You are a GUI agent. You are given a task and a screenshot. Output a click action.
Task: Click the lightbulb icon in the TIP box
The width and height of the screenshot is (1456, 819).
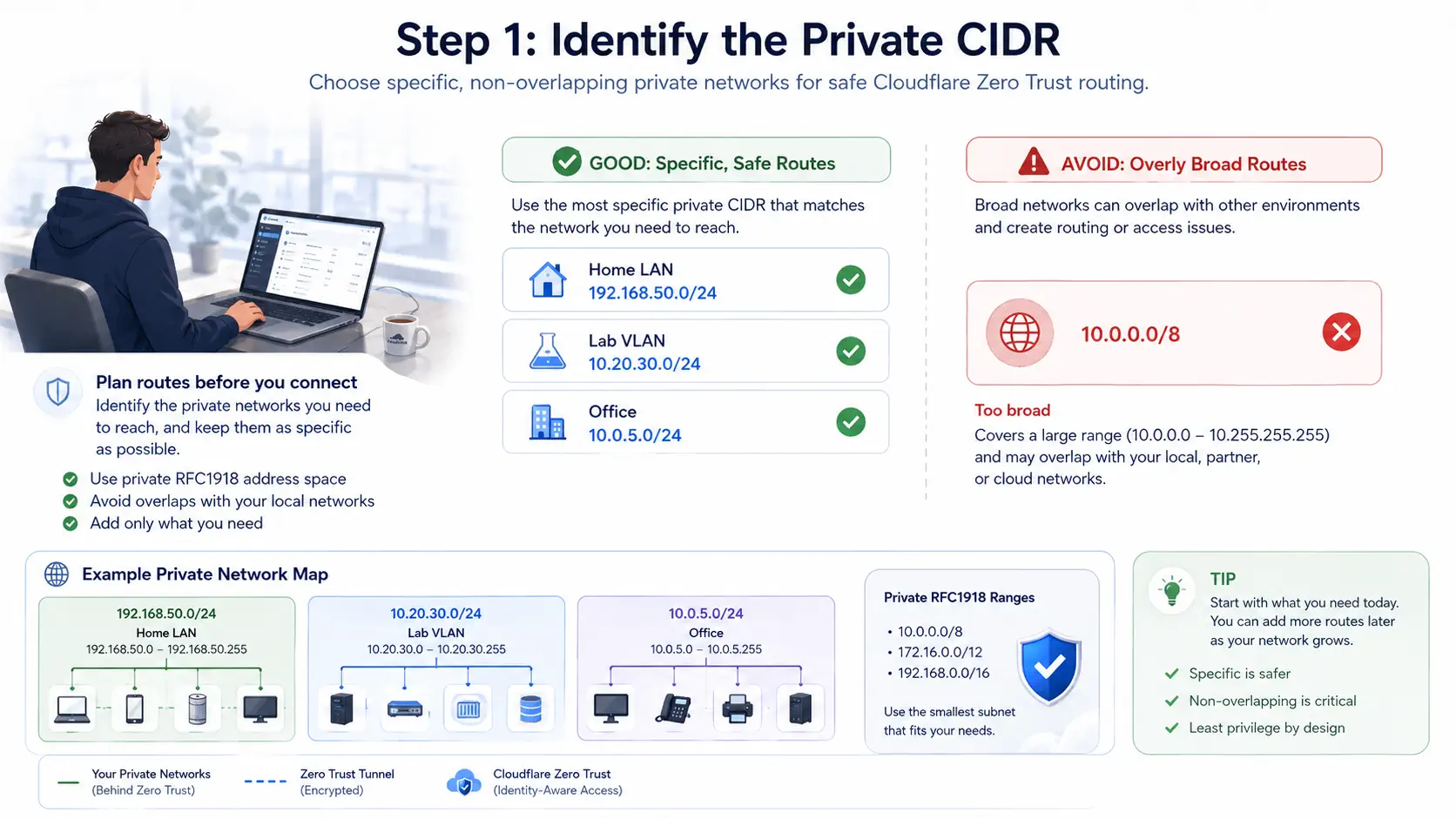1172,592
